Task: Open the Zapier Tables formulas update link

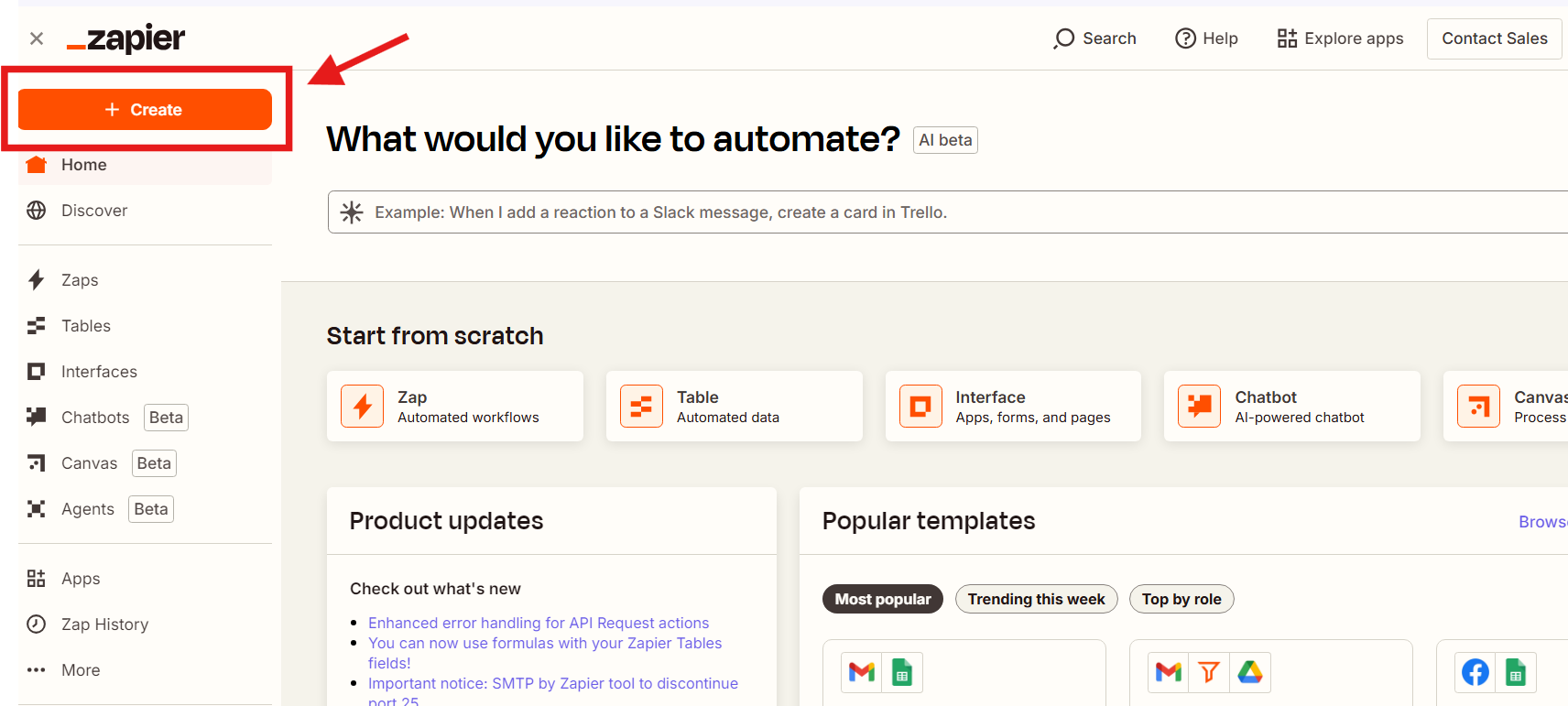Action: pos(545,653)
